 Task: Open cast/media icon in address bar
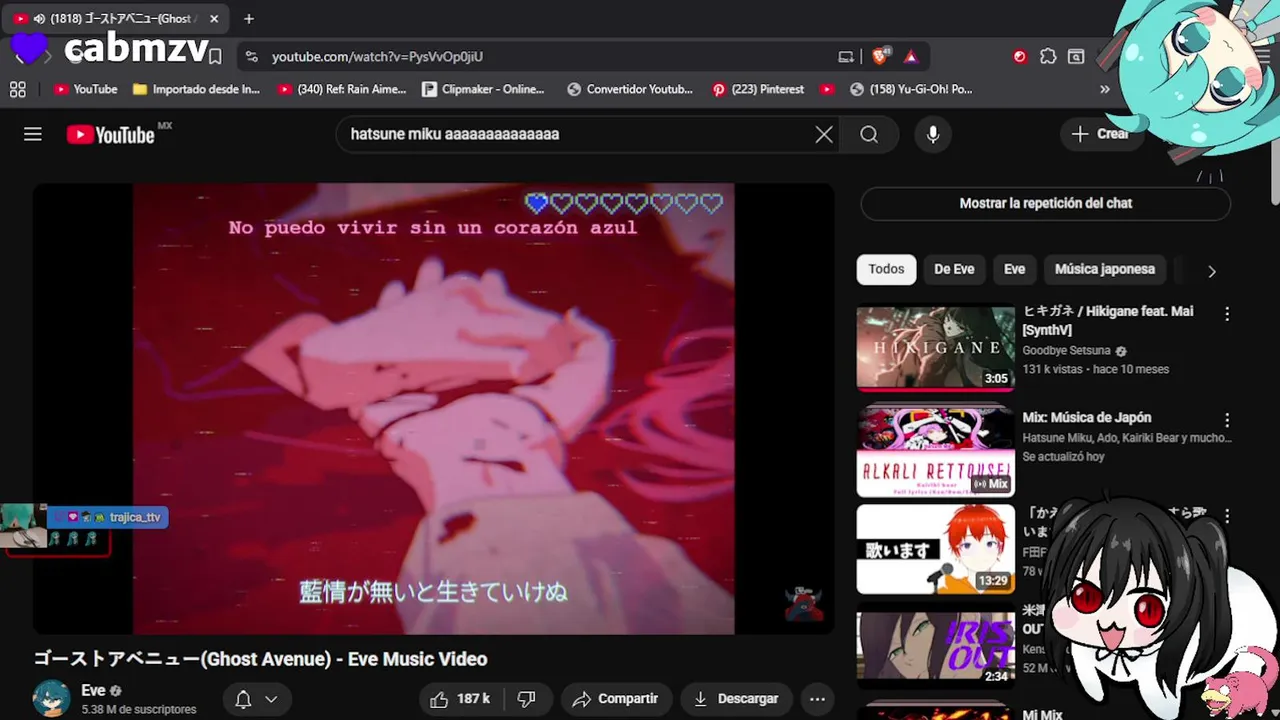(x=846, y=57)
